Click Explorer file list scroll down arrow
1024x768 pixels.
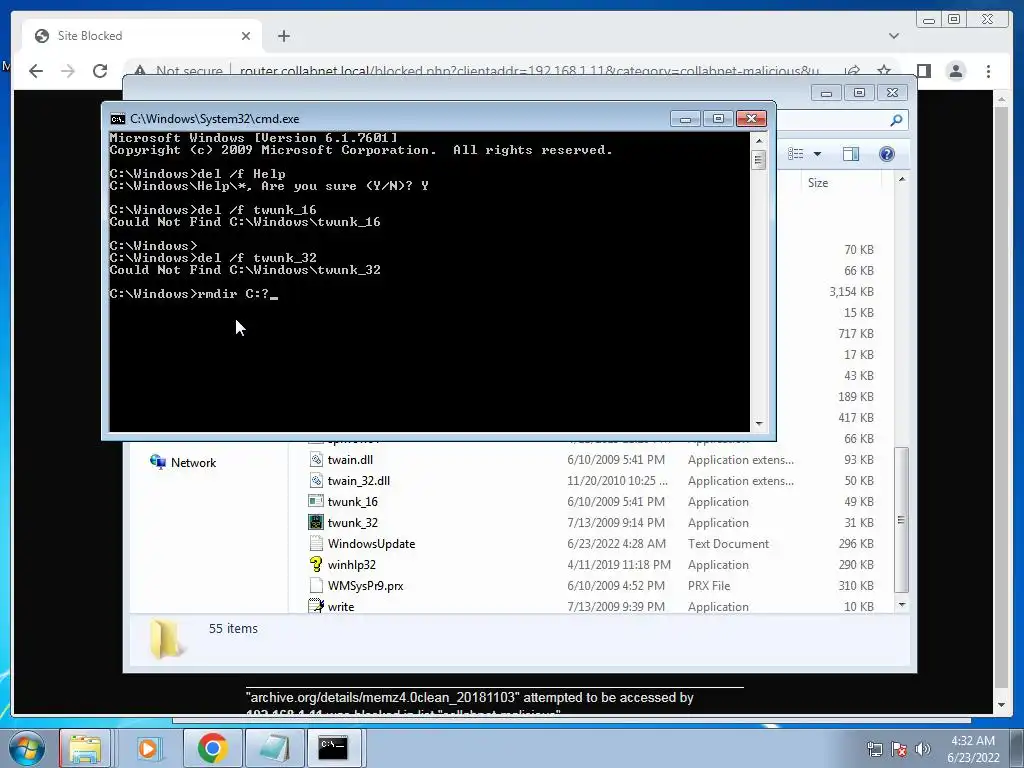(902, 605)
